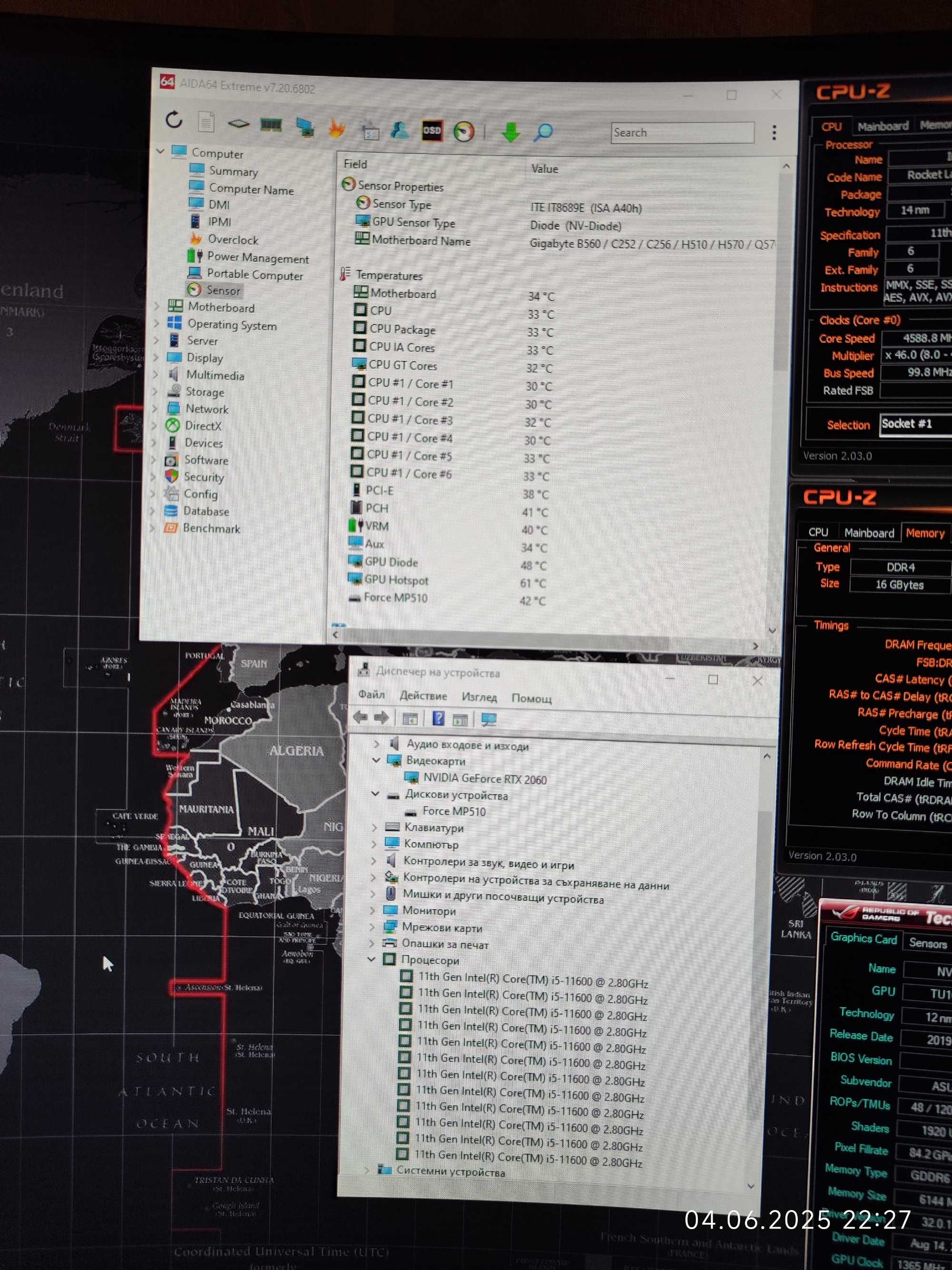
Task: Start the stability test flame icon
Action: click(337, 129)
